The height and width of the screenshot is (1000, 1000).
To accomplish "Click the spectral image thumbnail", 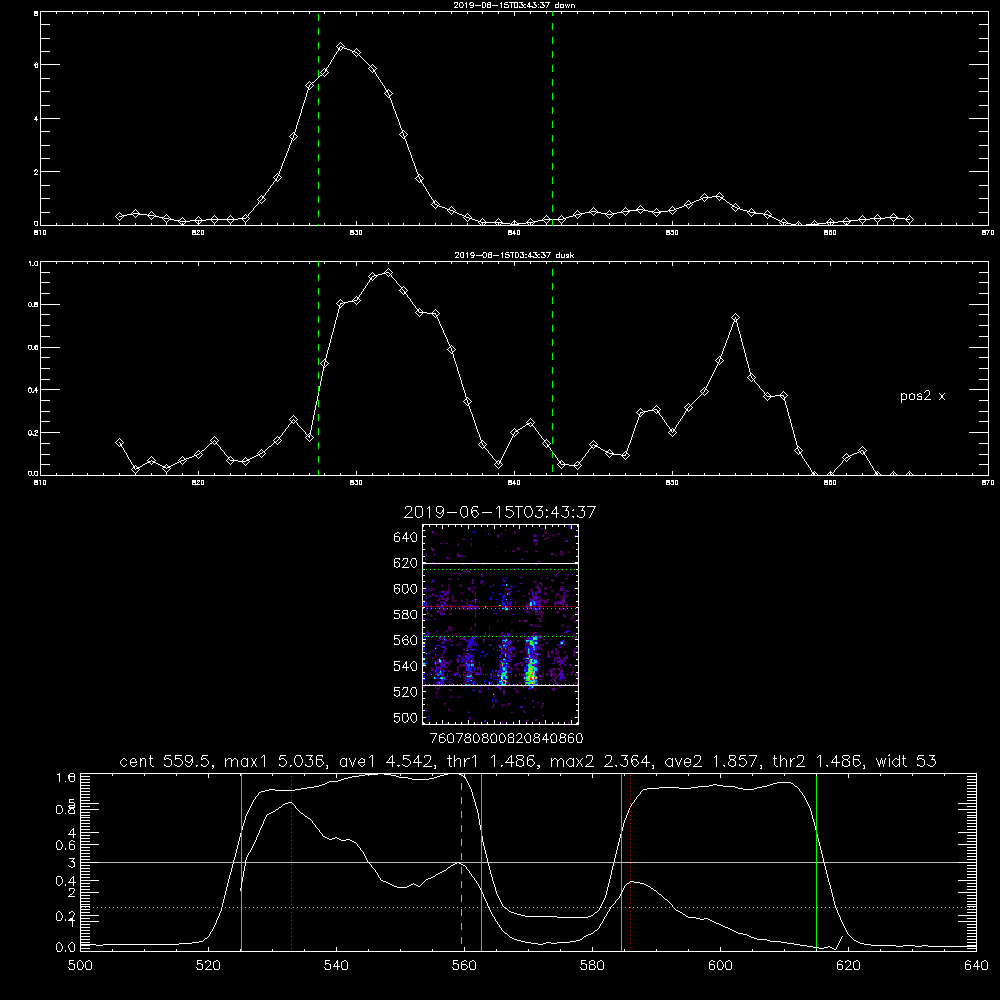I will pos(500,624).
